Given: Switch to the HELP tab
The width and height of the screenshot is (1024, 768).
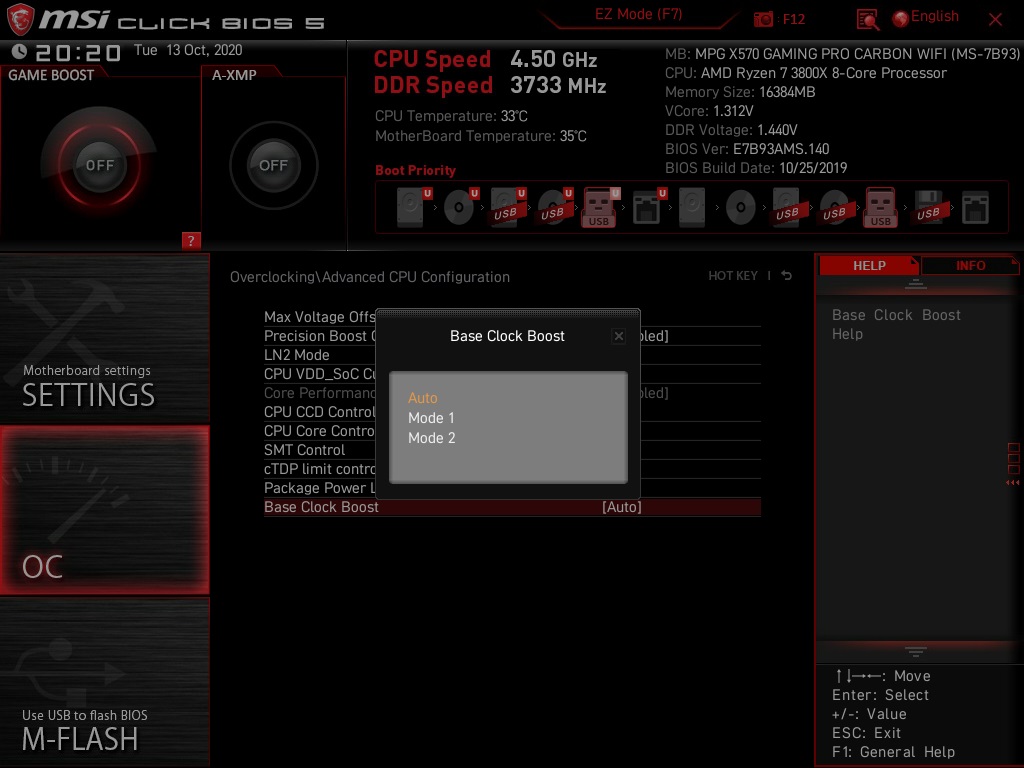Looking at the screenshot, I should click(869, 265).
